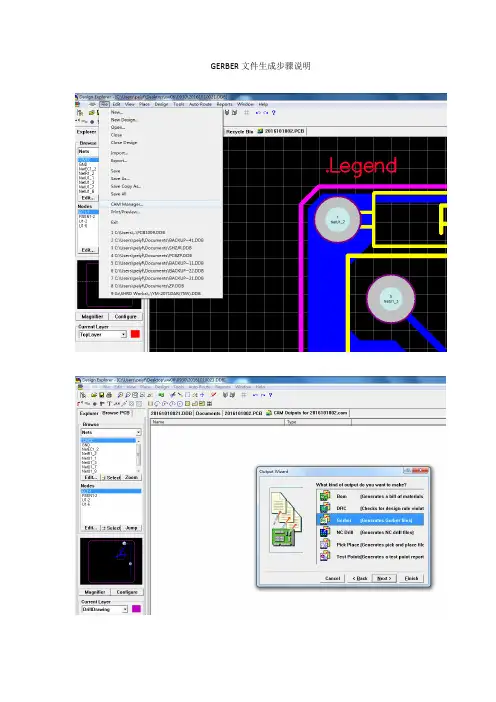496x702 pixels.
Task: Choose Print/Preview in the File menu
Action: coord(125,212)
